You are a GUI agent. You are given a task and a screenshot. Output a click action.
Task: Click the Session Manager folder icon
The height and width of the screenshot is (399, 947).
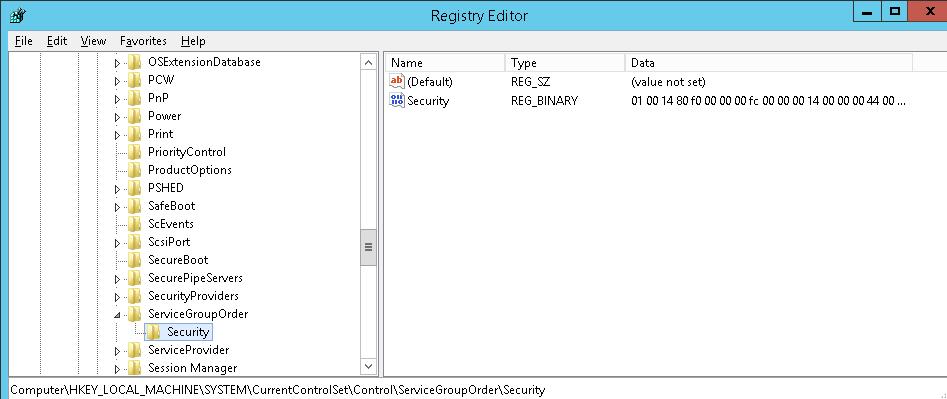tap(135, 368)
